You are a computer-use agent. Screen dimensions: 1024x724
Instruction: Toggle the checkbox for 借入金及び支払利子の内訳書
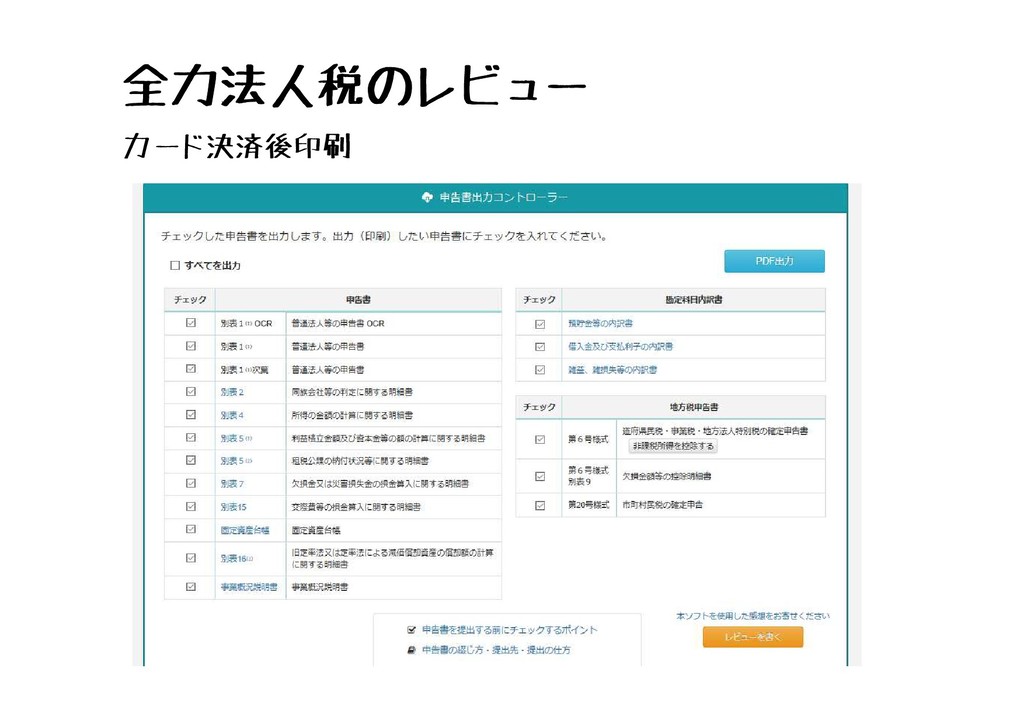(x=540, y=347)
